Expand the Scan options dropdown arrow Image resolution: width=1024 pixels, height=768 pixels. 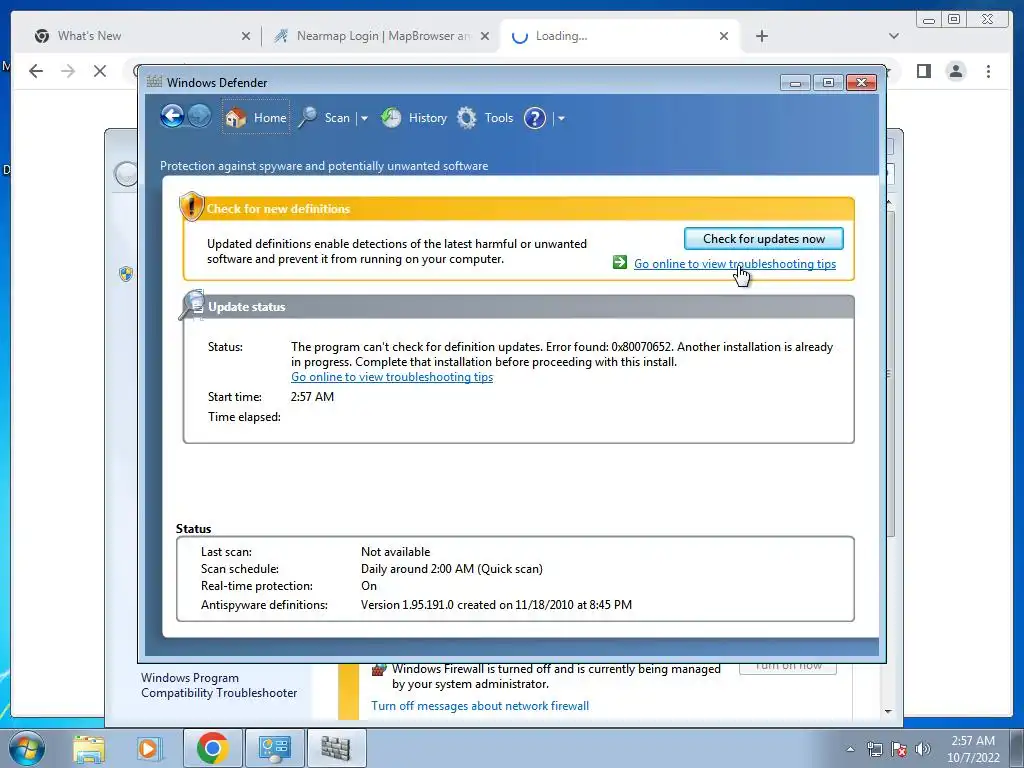[364, 118]
